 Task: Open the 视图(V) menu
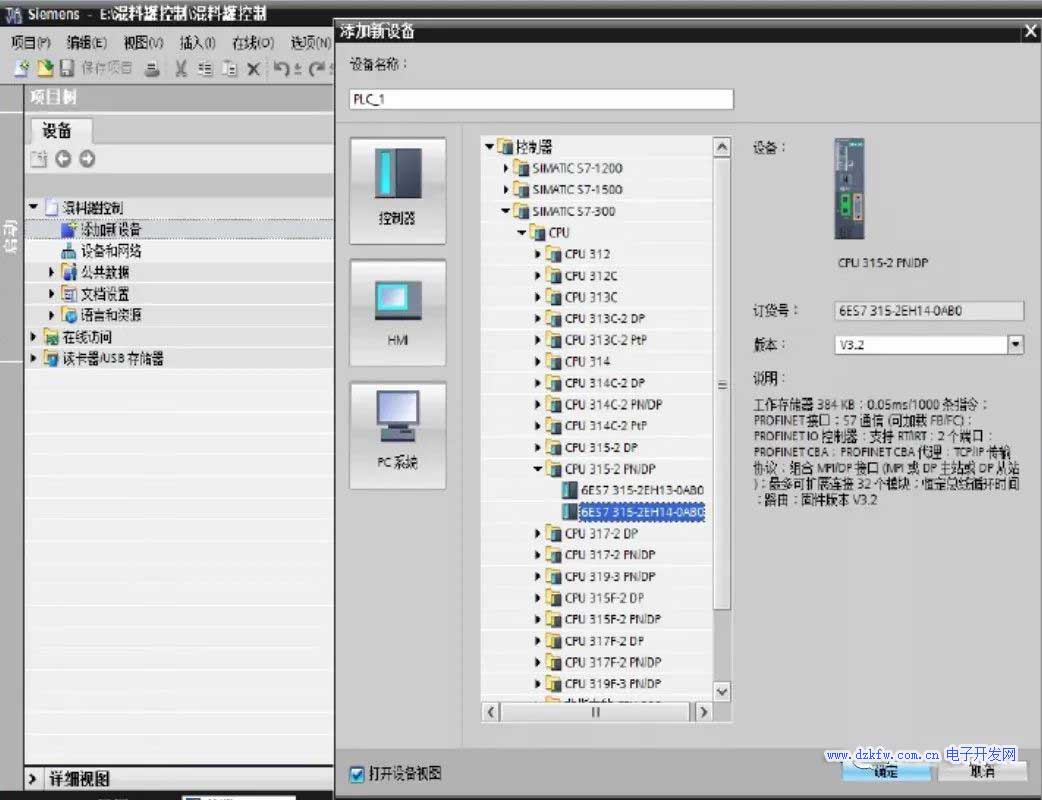143,43
